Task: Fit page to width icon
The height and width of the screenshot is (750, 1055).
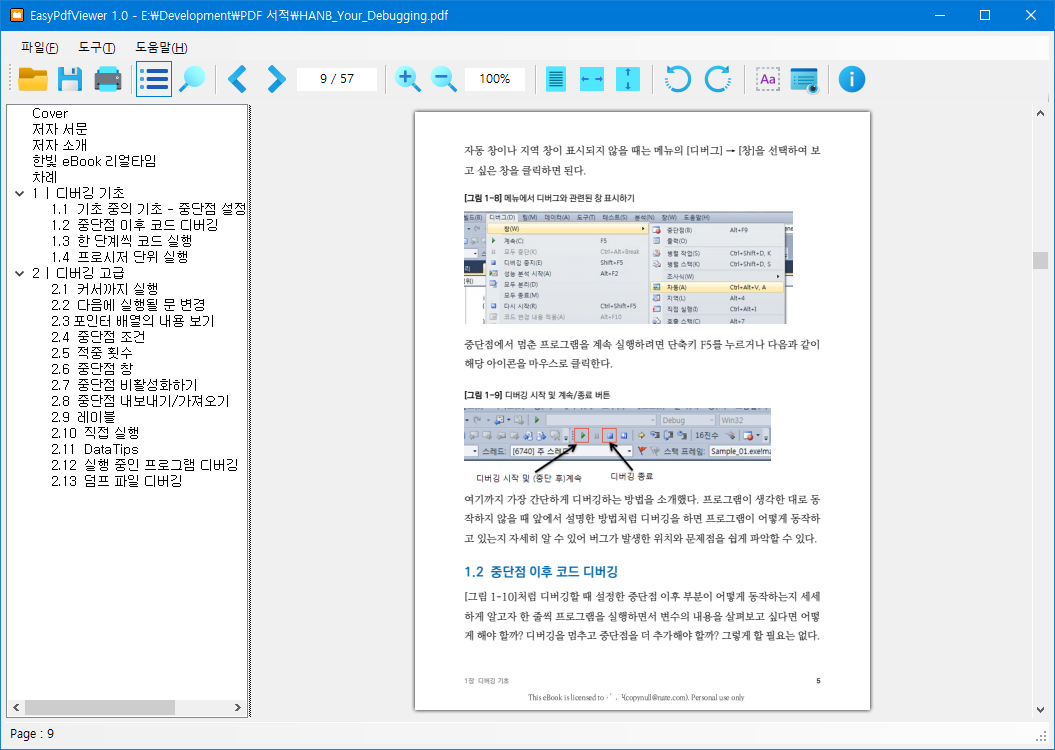Action: 592,79
